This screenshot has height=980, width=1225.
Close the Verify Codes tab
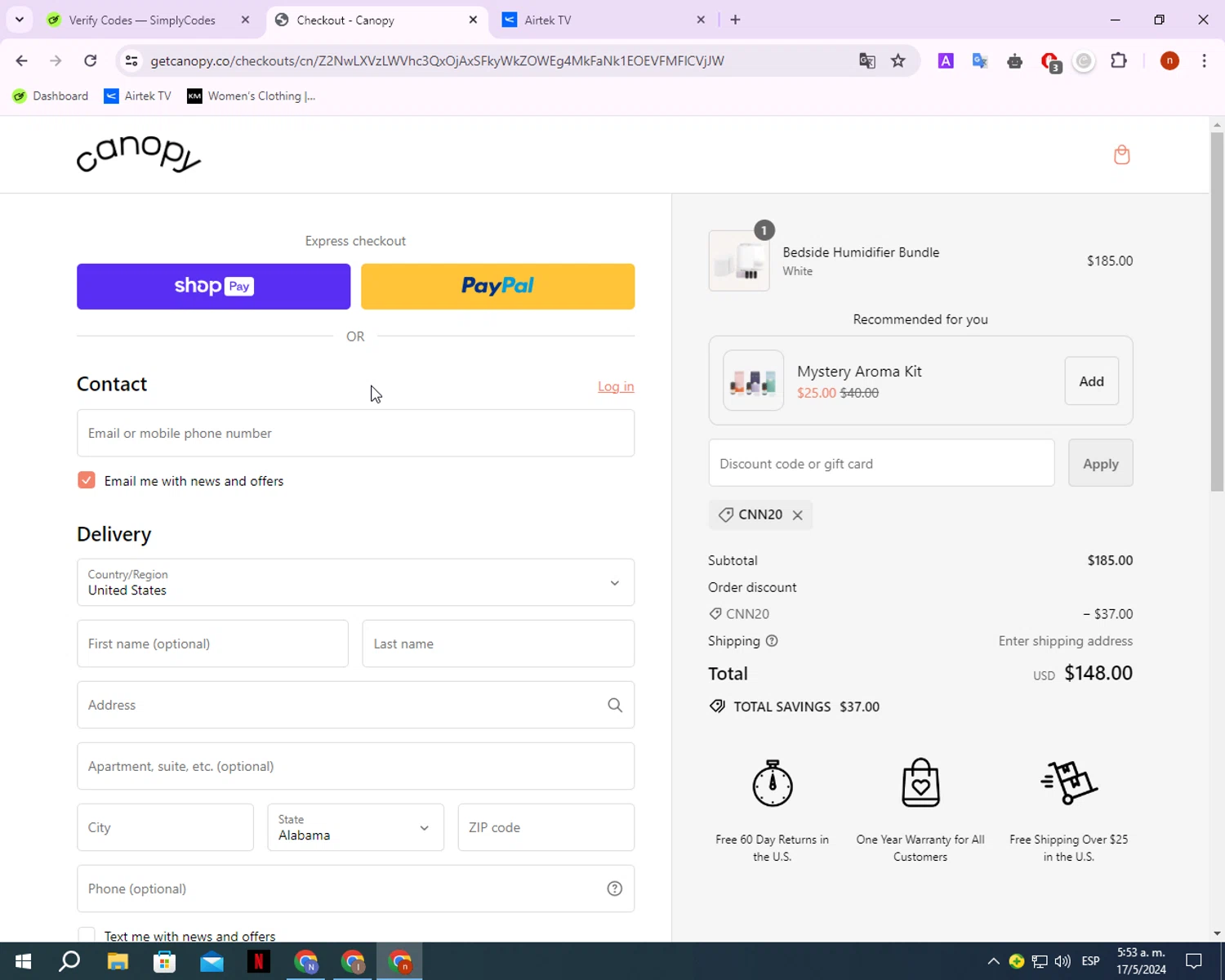point(245,20)
